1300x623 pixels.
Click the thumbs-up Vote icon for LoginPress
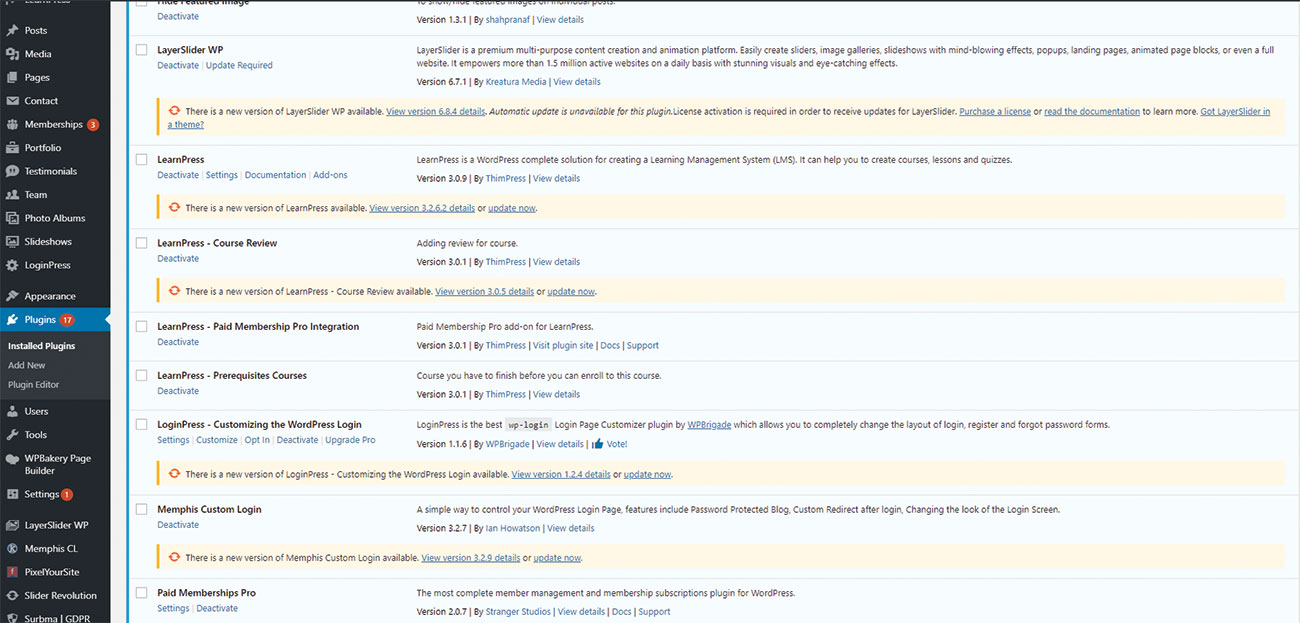(598, 444)
